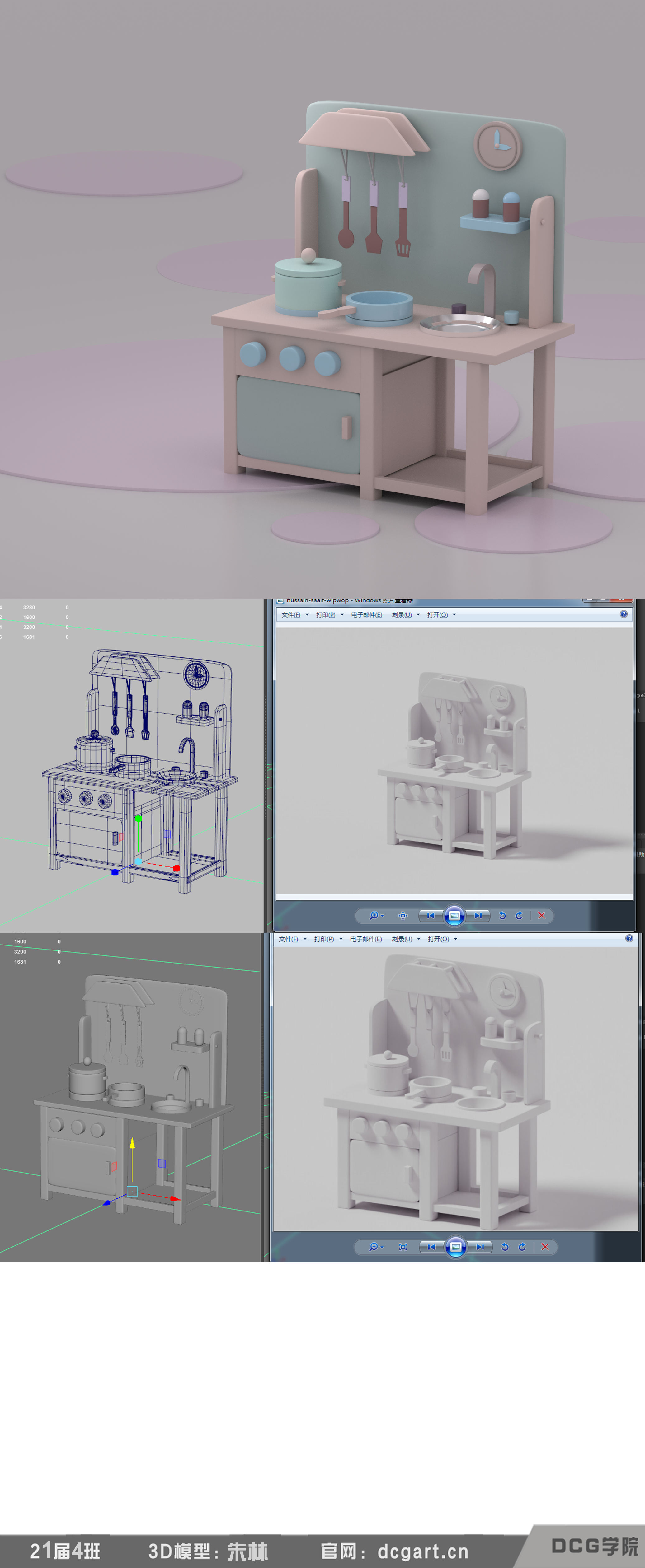Click the value 1681 in shaded viewport
Screen dimensions: 645x1568
(20, 962)
